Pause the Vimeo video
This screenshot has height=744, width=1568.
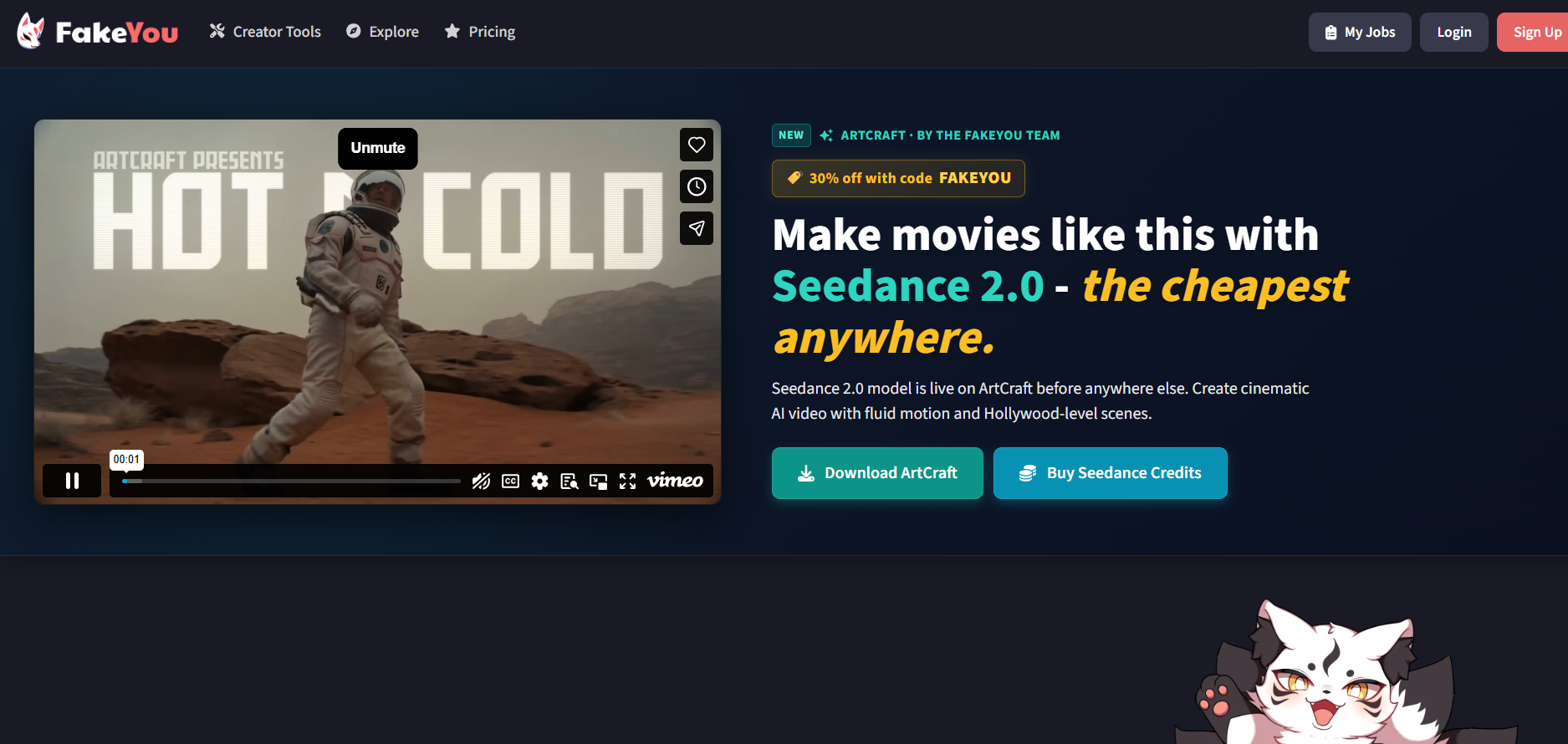coord(72,481)
